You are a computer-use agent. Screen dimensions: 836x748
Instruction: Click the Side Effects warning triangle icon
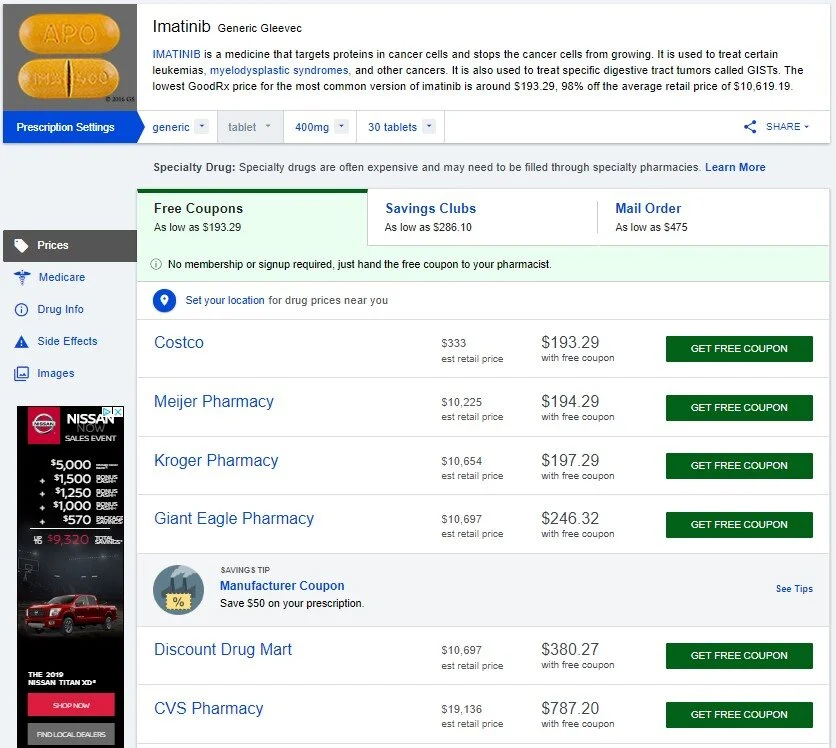(21, 342)
